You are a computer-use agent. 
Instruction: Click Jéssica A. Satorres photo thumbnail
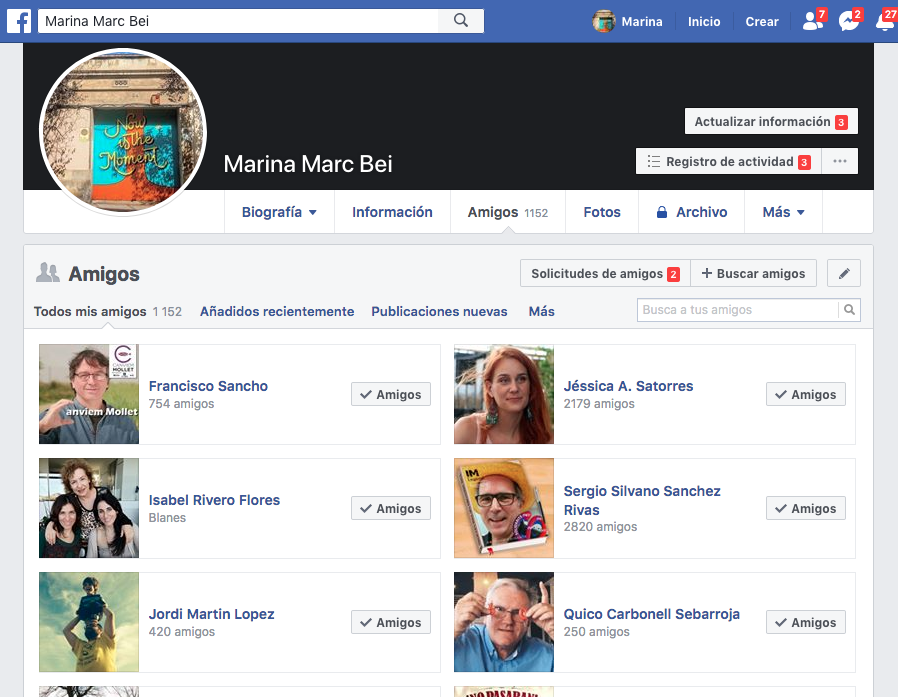tap(504, 394)
